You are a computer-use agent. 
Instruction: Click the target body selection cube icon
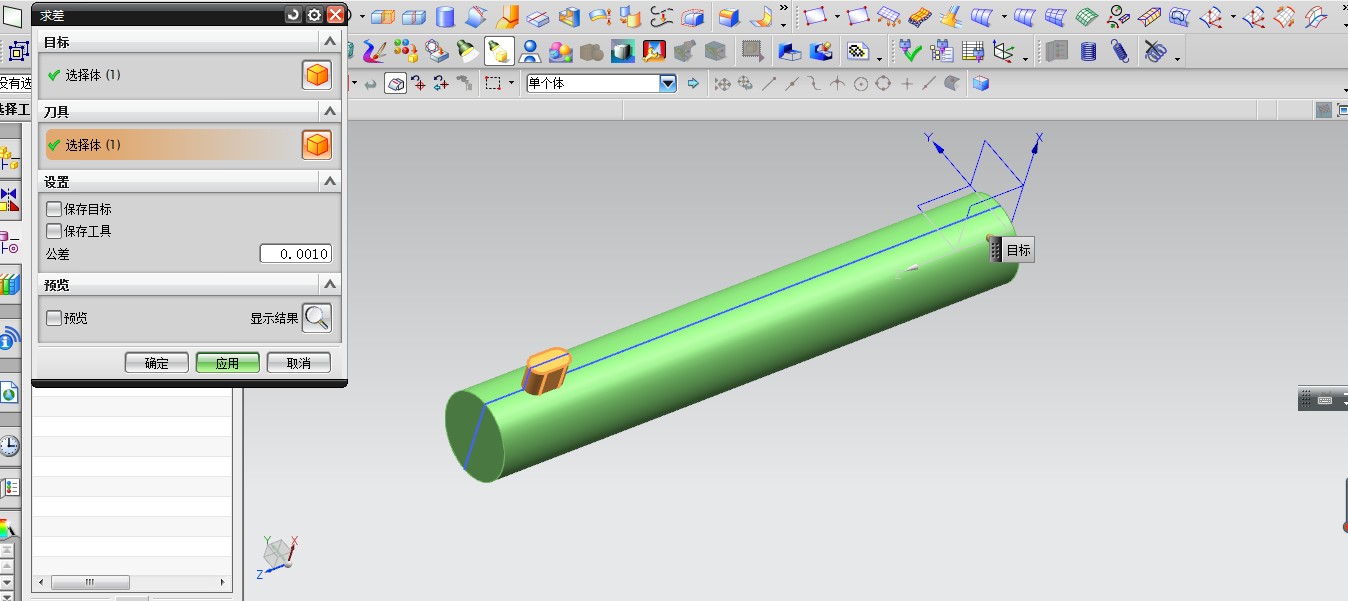(x=317, y=75)
